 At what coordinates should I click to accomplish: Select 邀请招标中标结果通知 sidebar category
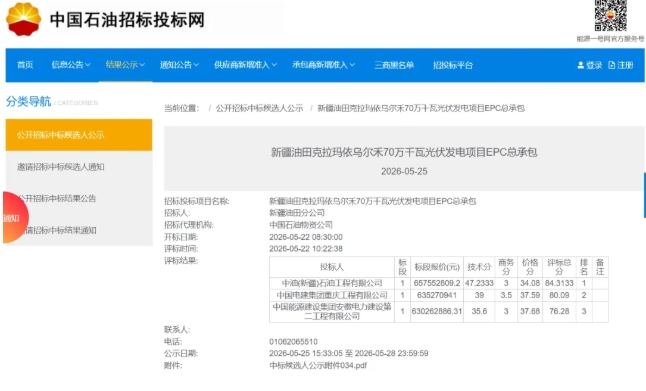79,230
